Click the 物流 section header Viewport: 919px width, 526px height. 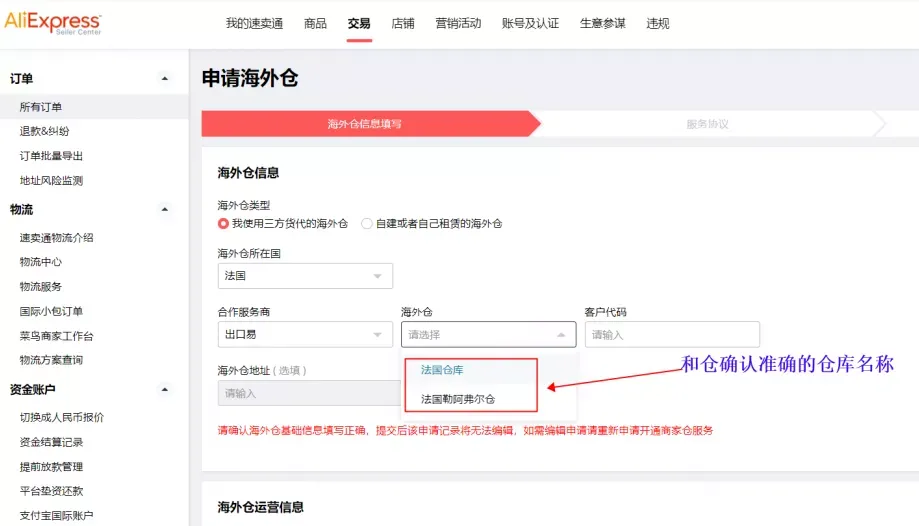[x=22, y=209]
